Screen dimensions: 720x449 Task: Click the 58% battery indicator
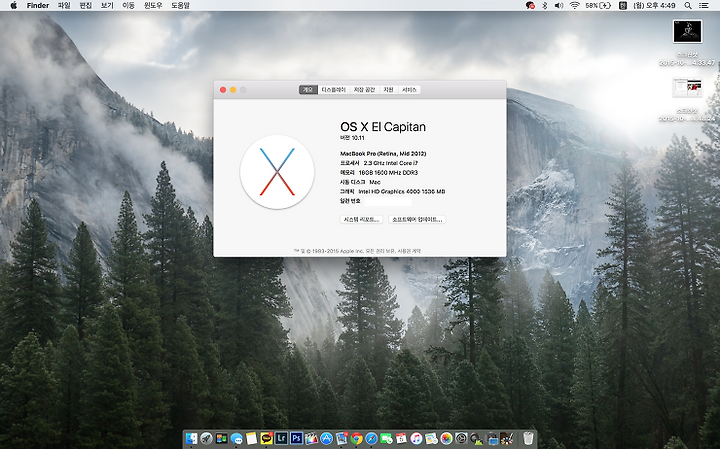point(598,6)
